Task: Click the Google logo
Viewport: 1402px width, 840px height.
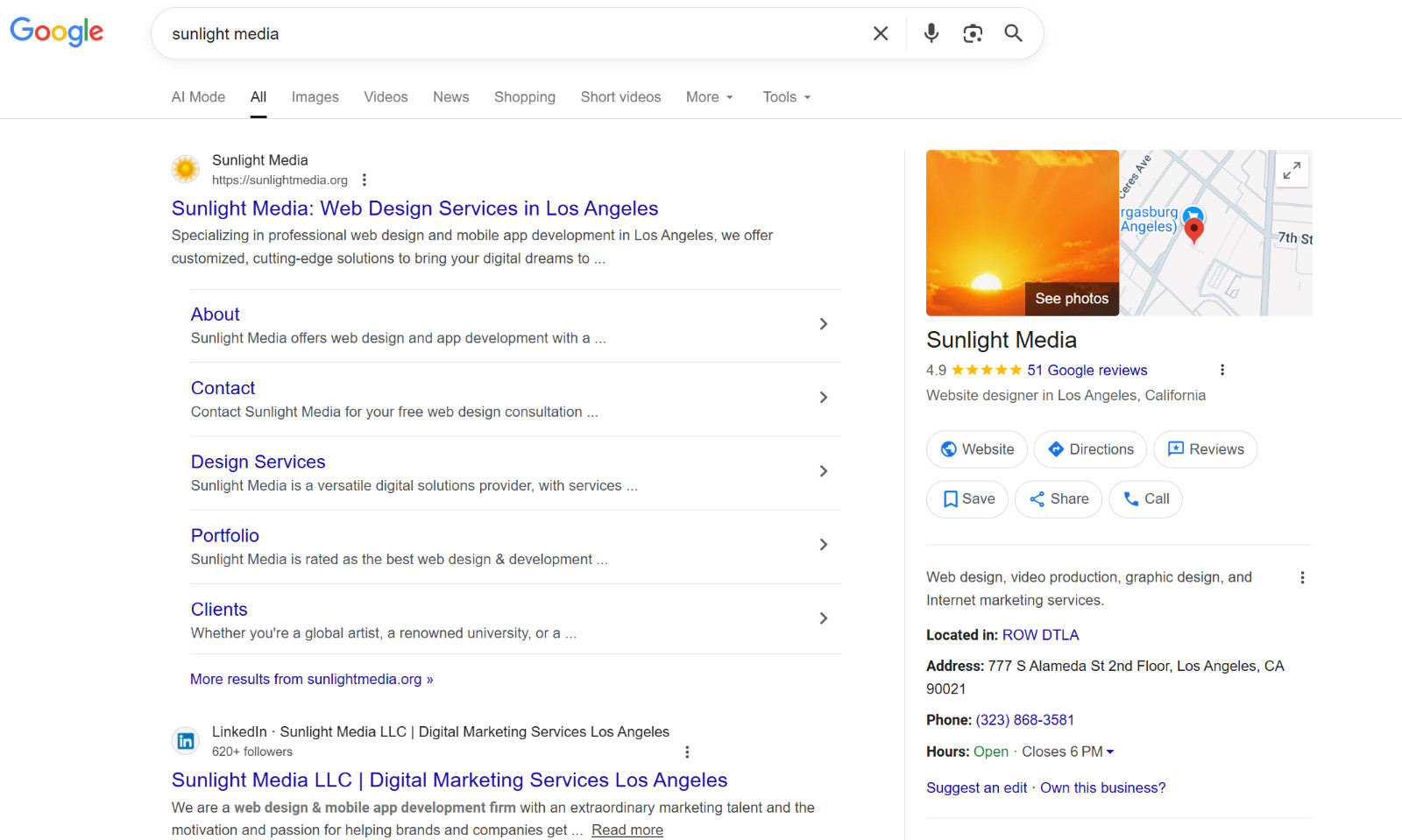Action: click(x=57, y=32)
